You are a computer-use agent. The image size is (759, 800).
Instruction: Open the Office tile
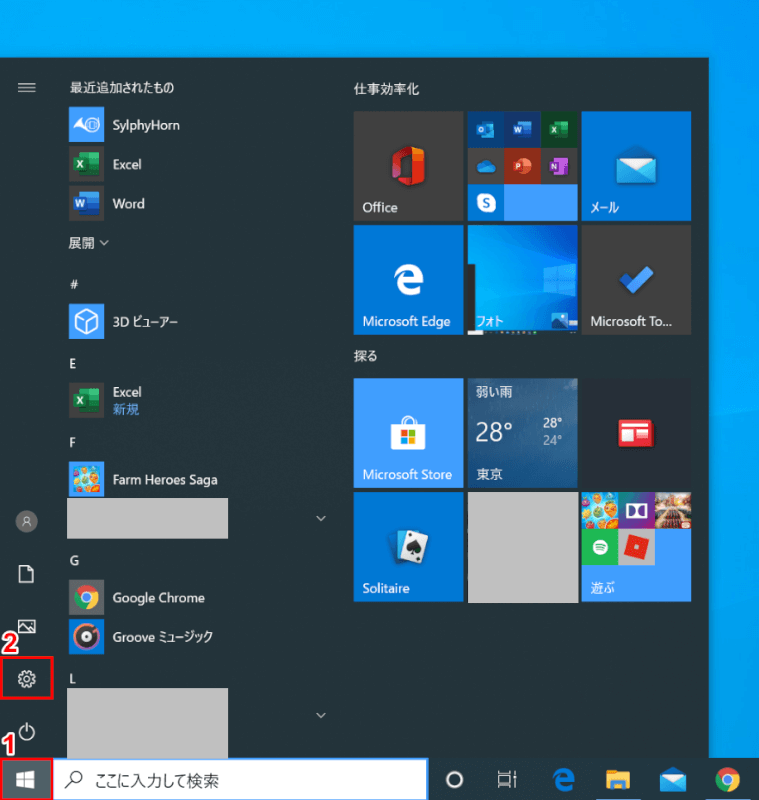(x=408, y=166)
